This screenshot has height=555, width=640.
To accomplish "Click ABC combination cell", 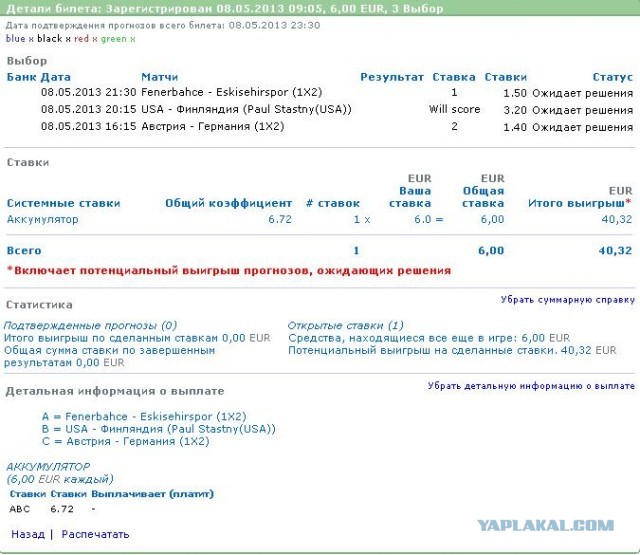I will 20,509.
